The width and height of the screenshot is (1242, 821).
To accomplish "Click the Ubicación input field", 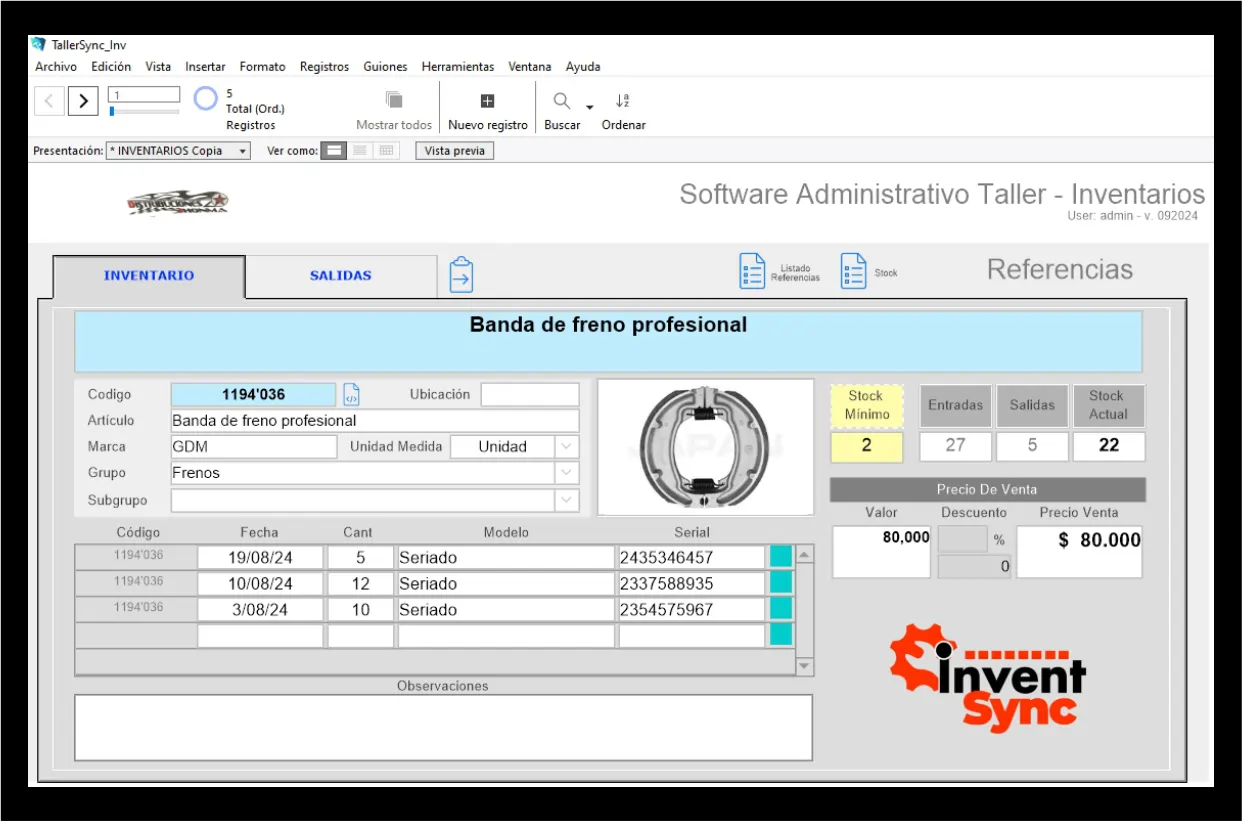I will tap(529, 395).
